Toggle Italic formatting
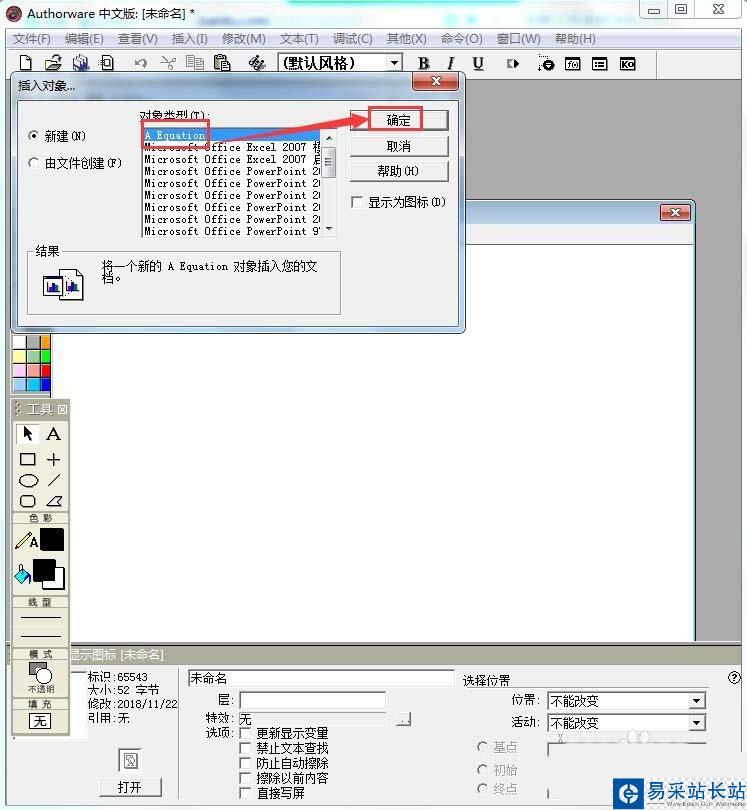 450,64
